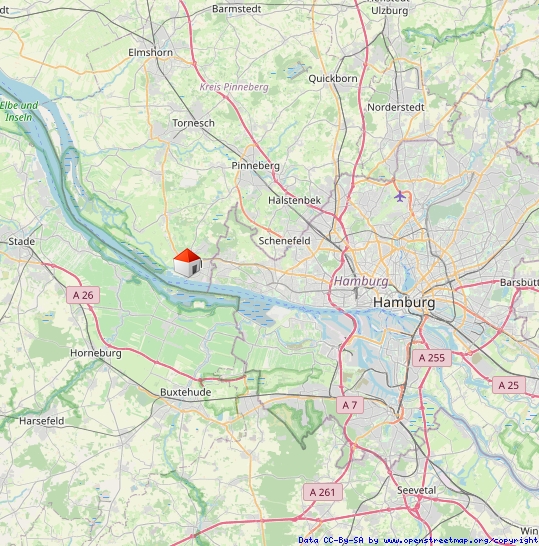Select the Elmshorn town label
This screenshot has width=539, height=546.
[x=150, y=53]
